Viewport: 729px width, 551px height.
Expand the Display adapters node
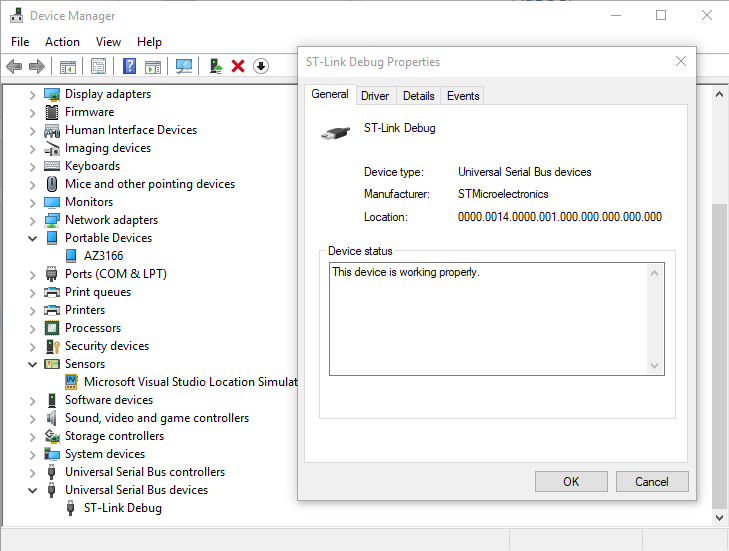click(32, 95)
